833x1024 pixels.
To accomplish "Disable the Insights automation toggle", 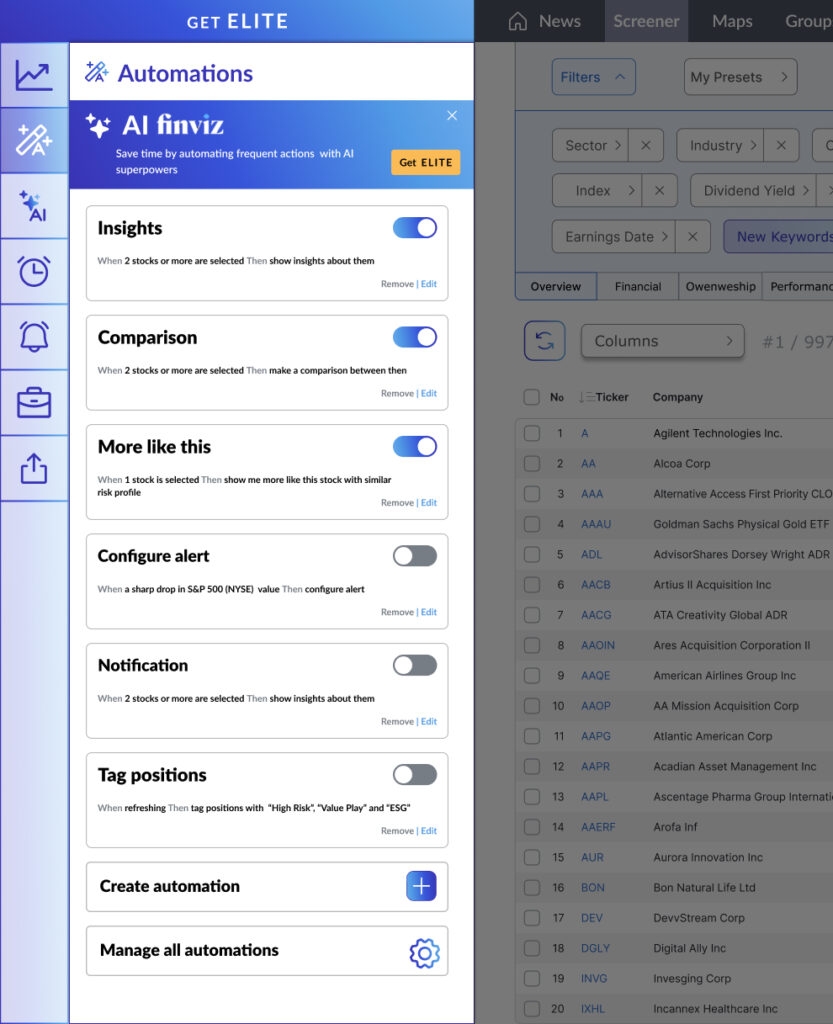I will tap(415, 228).
